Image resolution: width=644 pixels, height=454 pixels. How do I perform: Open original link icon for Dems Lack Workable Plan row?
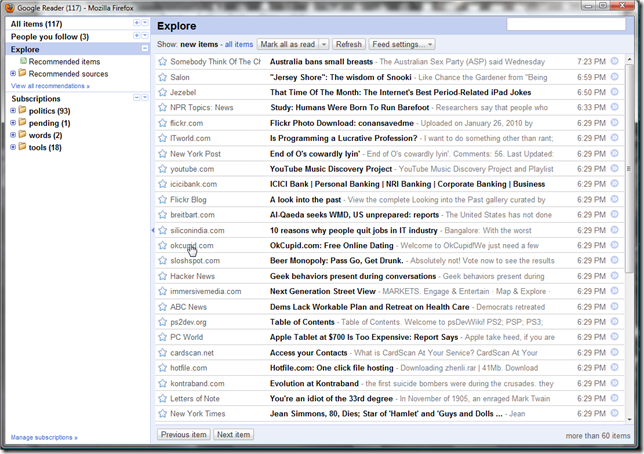click(x=614, y=307)
